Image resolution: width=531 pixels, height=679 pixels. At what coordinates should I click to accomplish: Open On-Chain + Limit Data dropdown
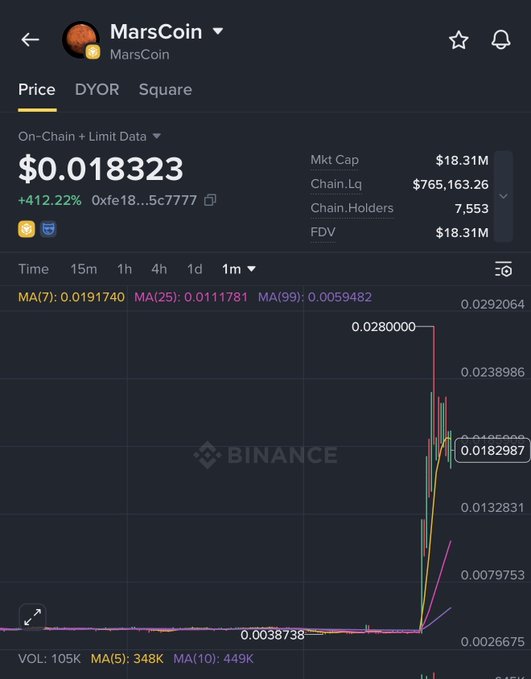pos(89,136)
